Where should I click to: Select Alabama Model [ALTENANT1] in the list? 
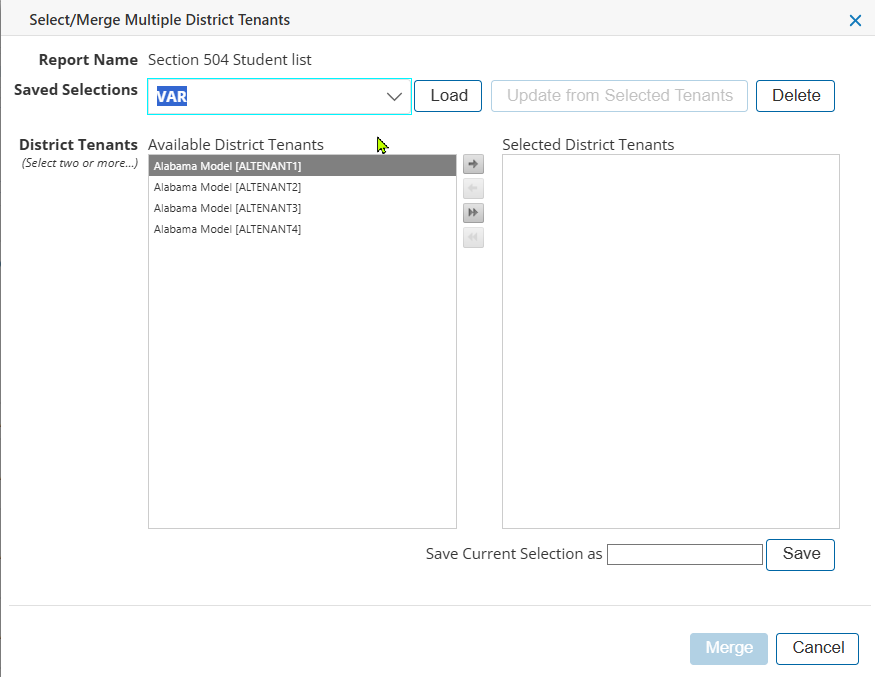(x=227, y=166)
